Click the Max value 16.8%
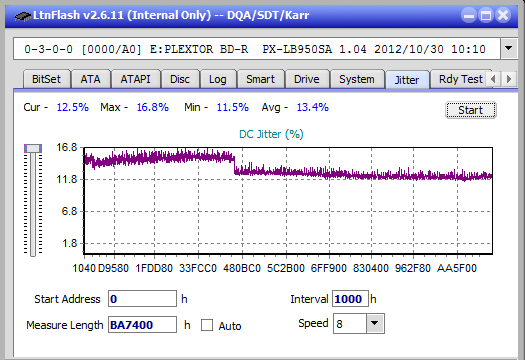Viewport: 525px width, 360px height. coord(153,107)
